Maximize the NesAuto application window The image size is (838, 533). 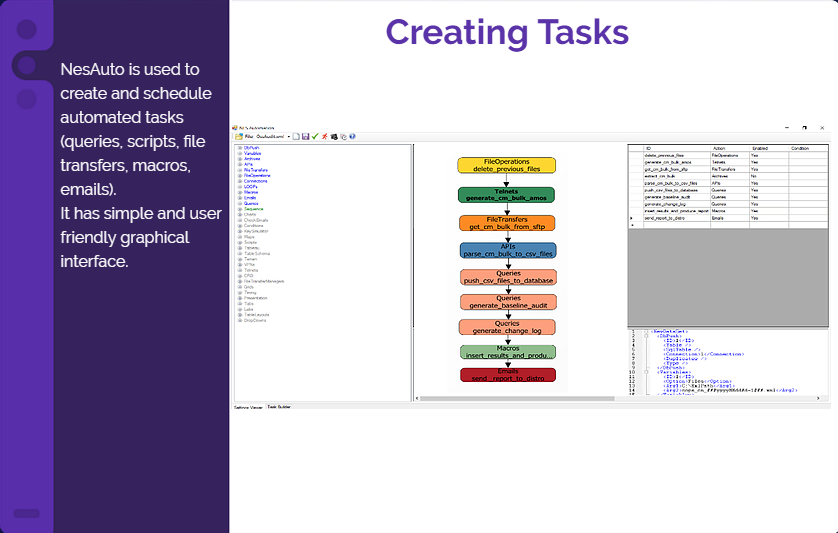tap(804, 128)
